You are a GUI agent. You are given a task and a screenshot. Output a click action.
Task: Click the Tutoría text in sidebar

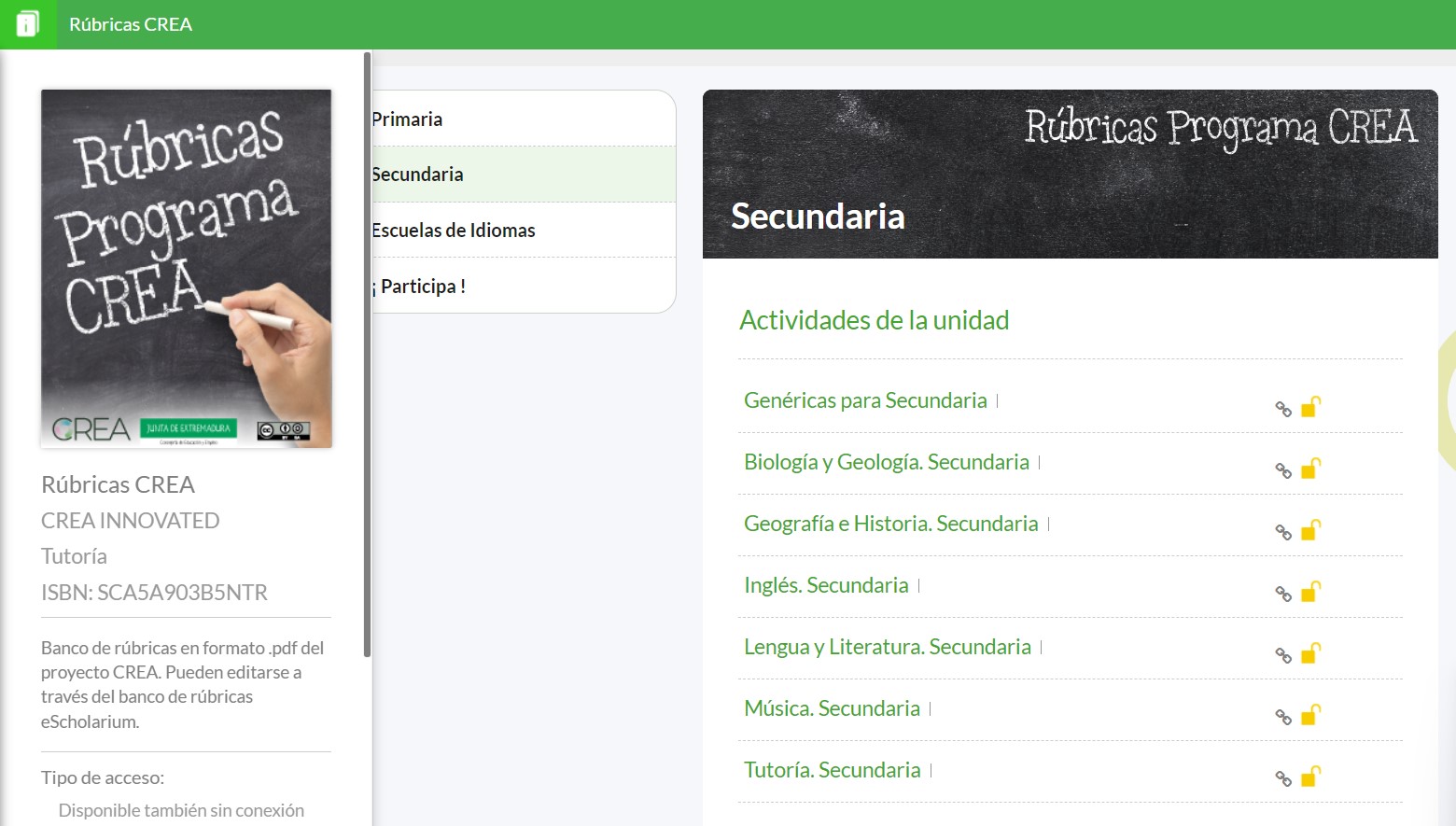[74, 556]
